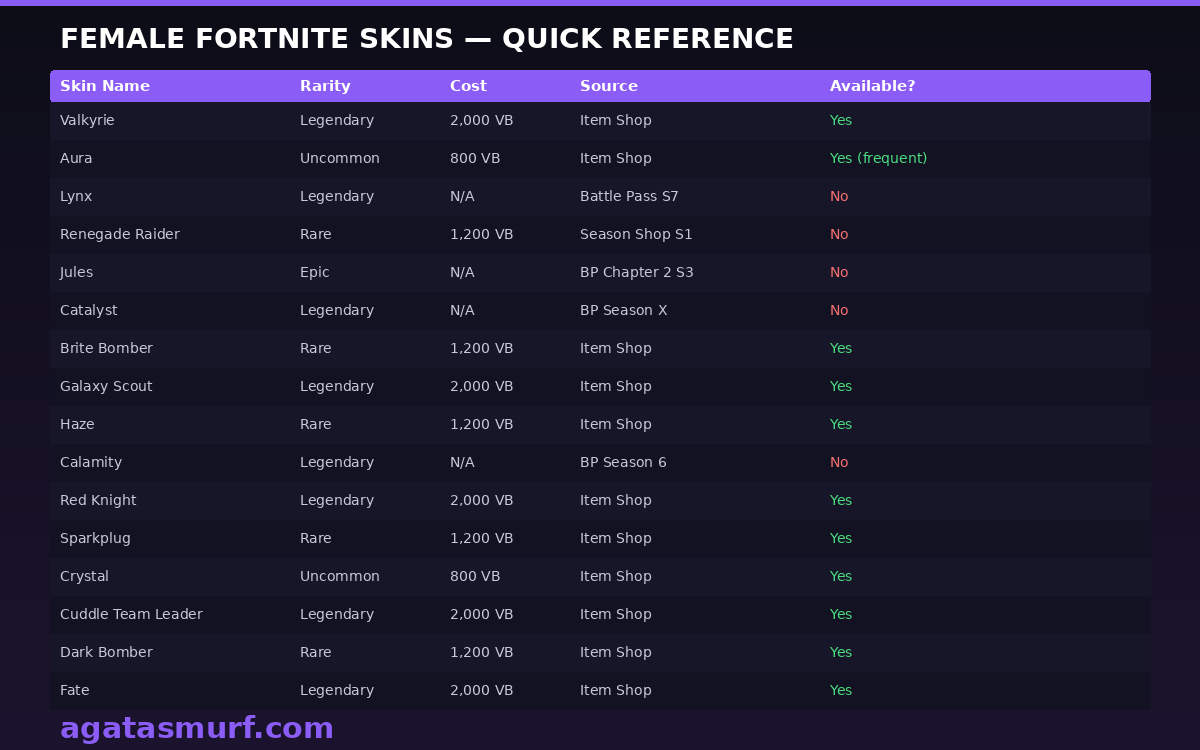The height and width of the screenshot is (750, 1200).
Task: Click 'BP Season X' source cell
Action: click(x=624, y=310)
